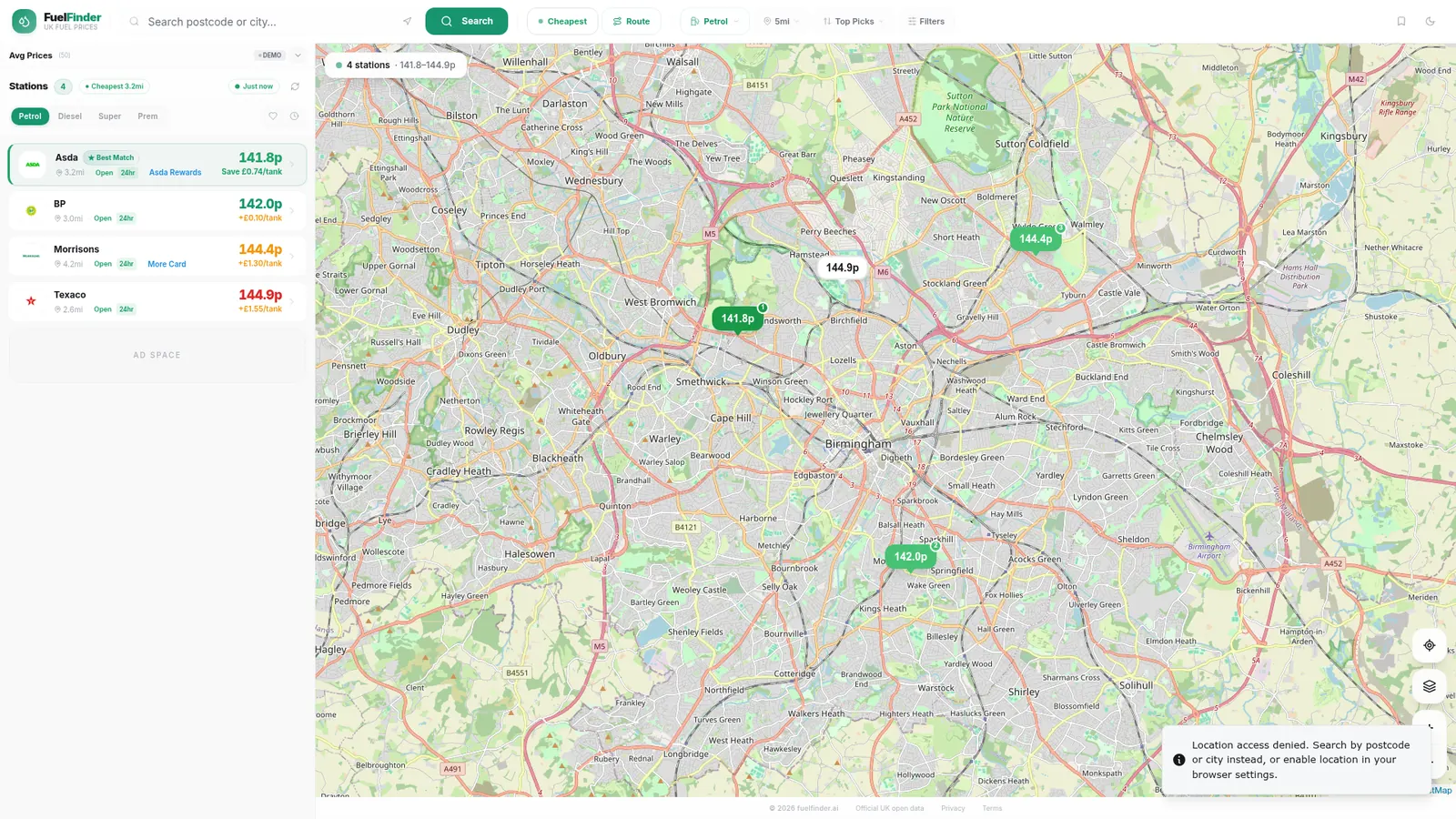Switch to the Super tab
1456x819 pixels.
tap(110, 116)
